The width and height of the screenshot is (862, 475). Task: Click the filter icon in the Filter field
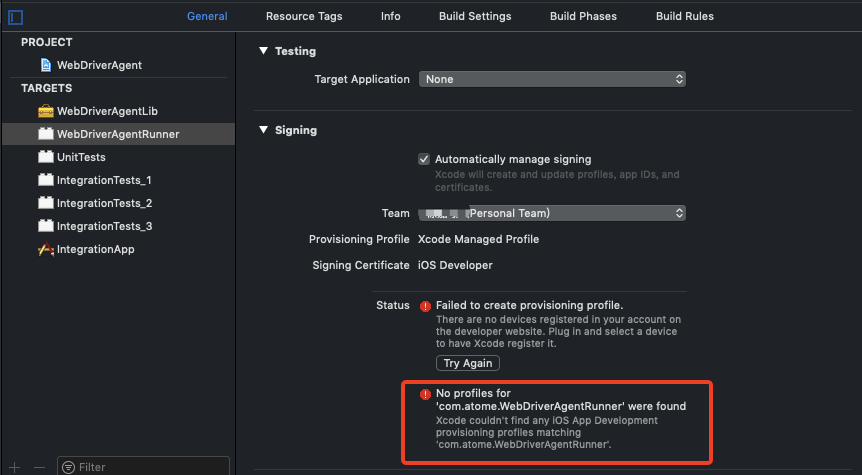click(x=69, y=467)
